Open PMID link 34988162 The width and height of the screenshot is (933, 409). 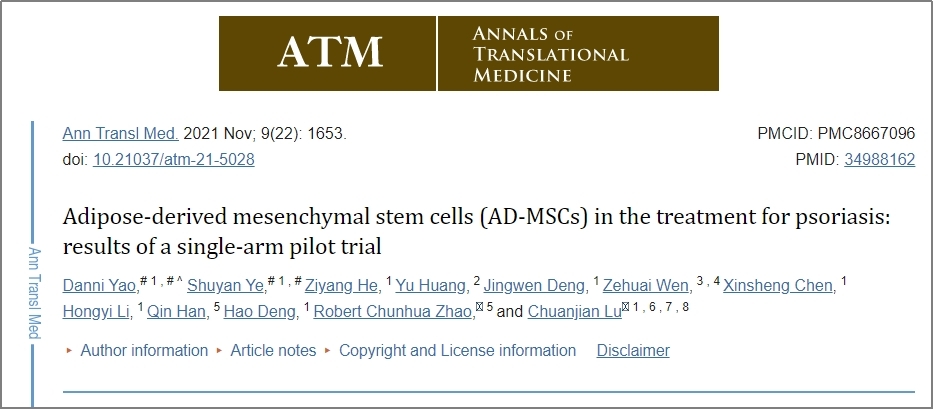click(879, 160)
